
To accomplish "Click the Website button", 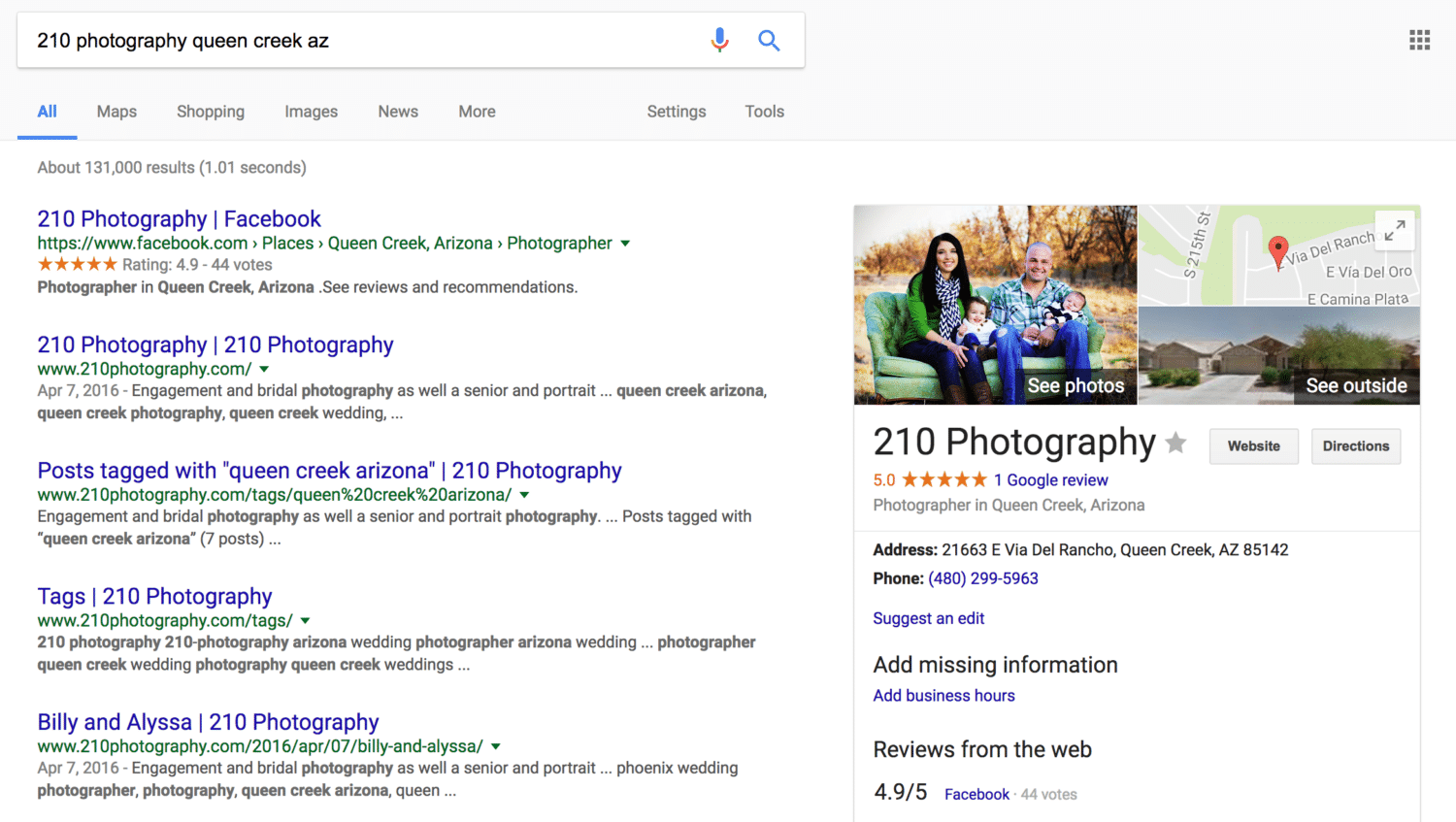I will tap(1253, 446).
